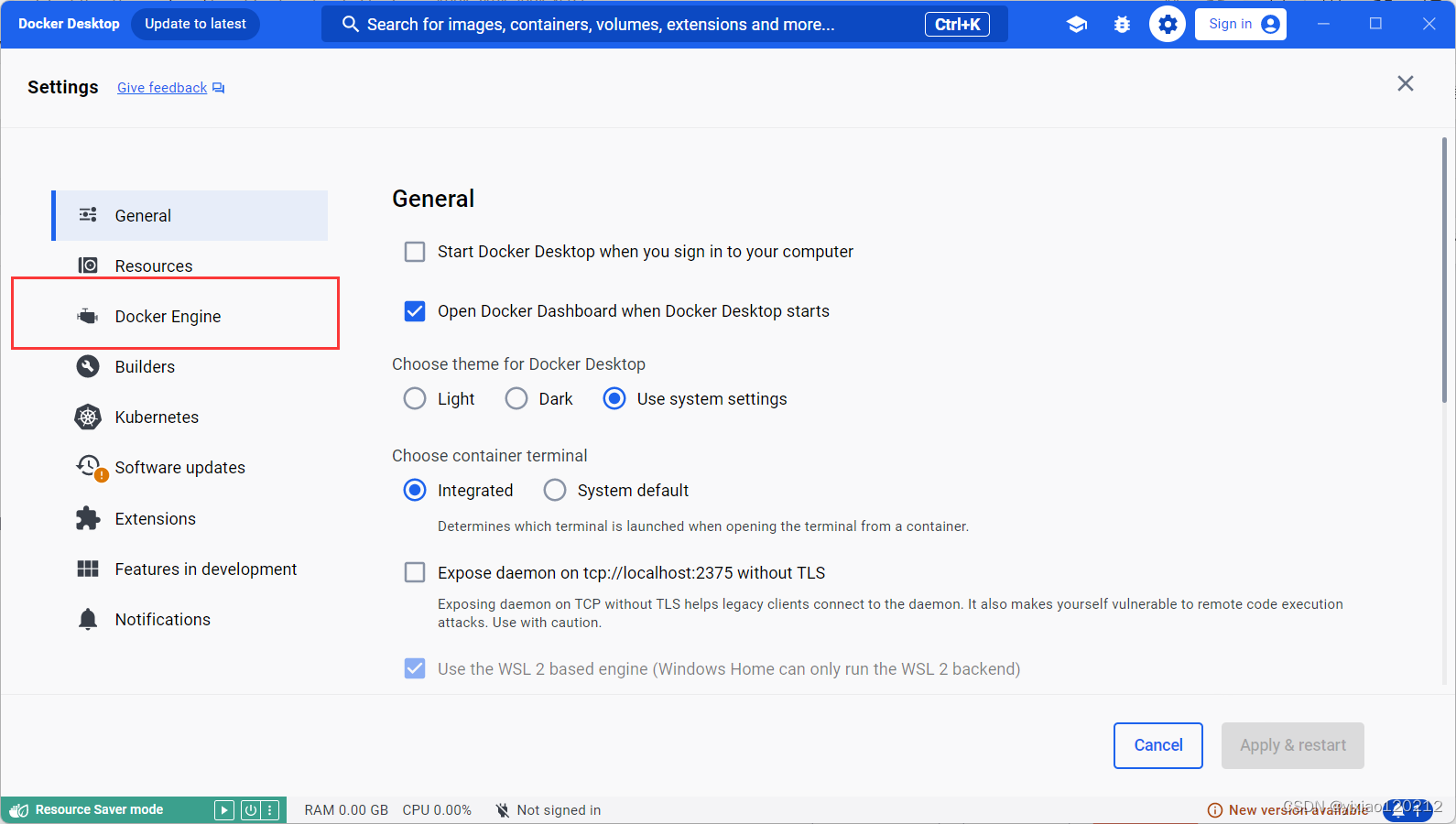Viewport: 1456px width, 824px height.
Task: Click the Docker Desktop title text
Action: pyautogui.click(x=69, y=24)
